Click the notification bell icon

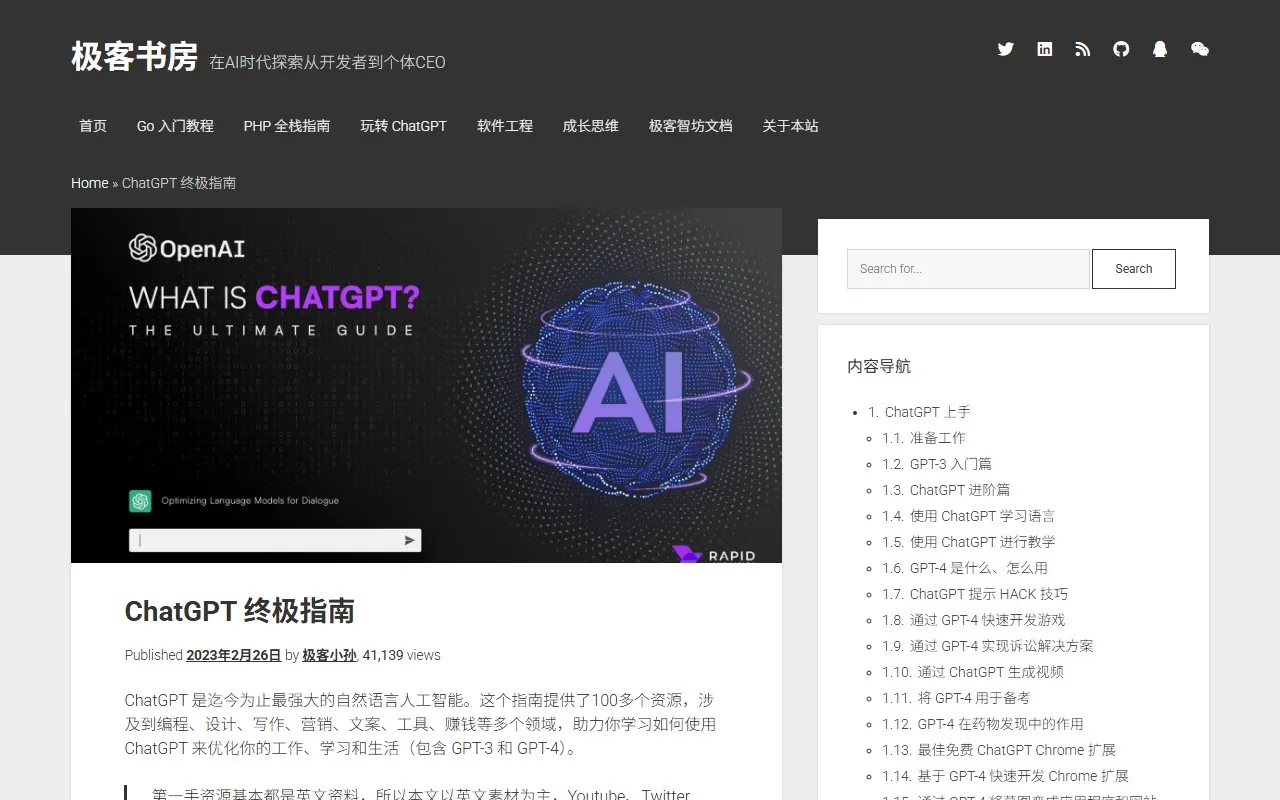[1160, 48]
